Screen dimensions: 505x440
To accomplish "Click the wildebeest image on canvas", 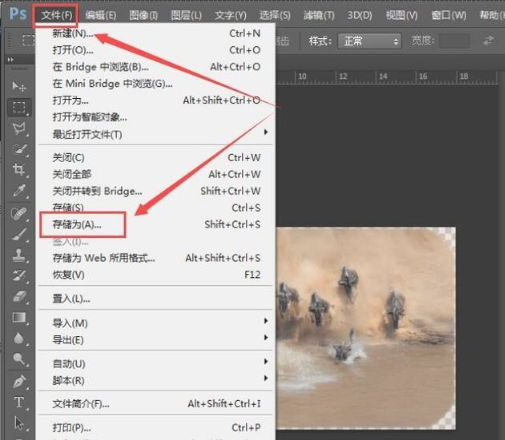I will click(x=365, y=328).
